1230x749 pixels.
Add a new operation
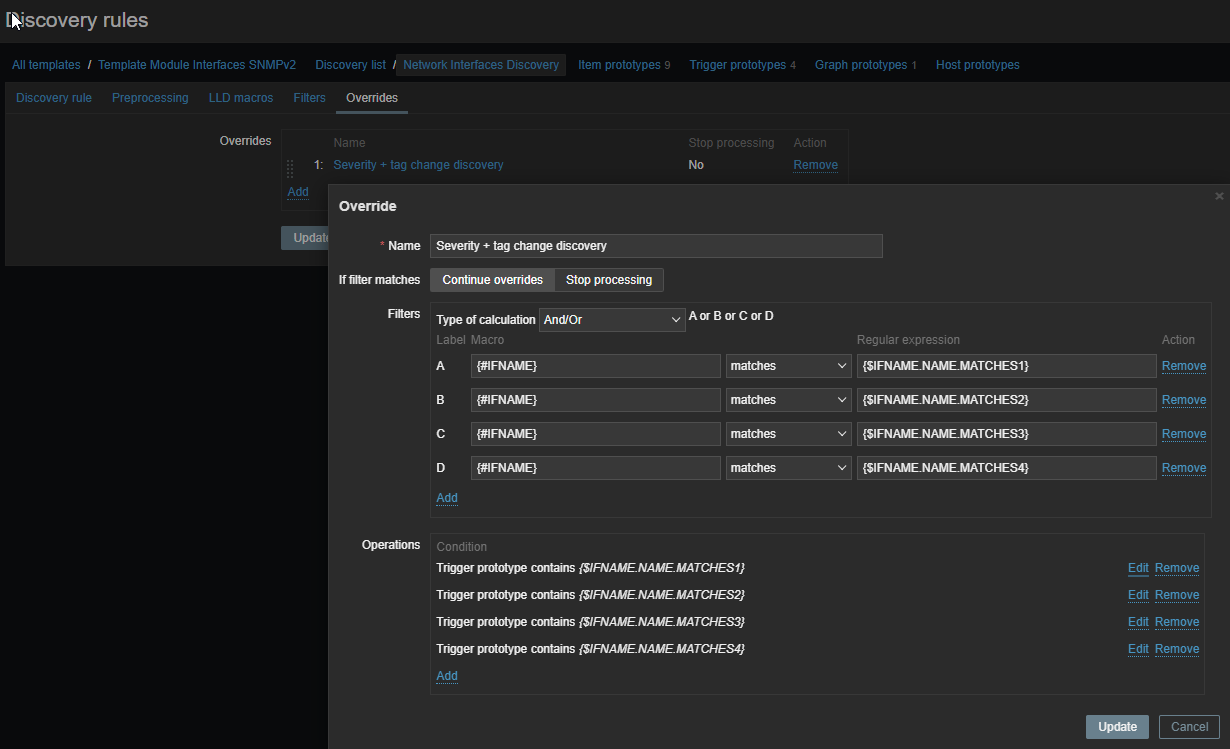[x=447, y=676]
